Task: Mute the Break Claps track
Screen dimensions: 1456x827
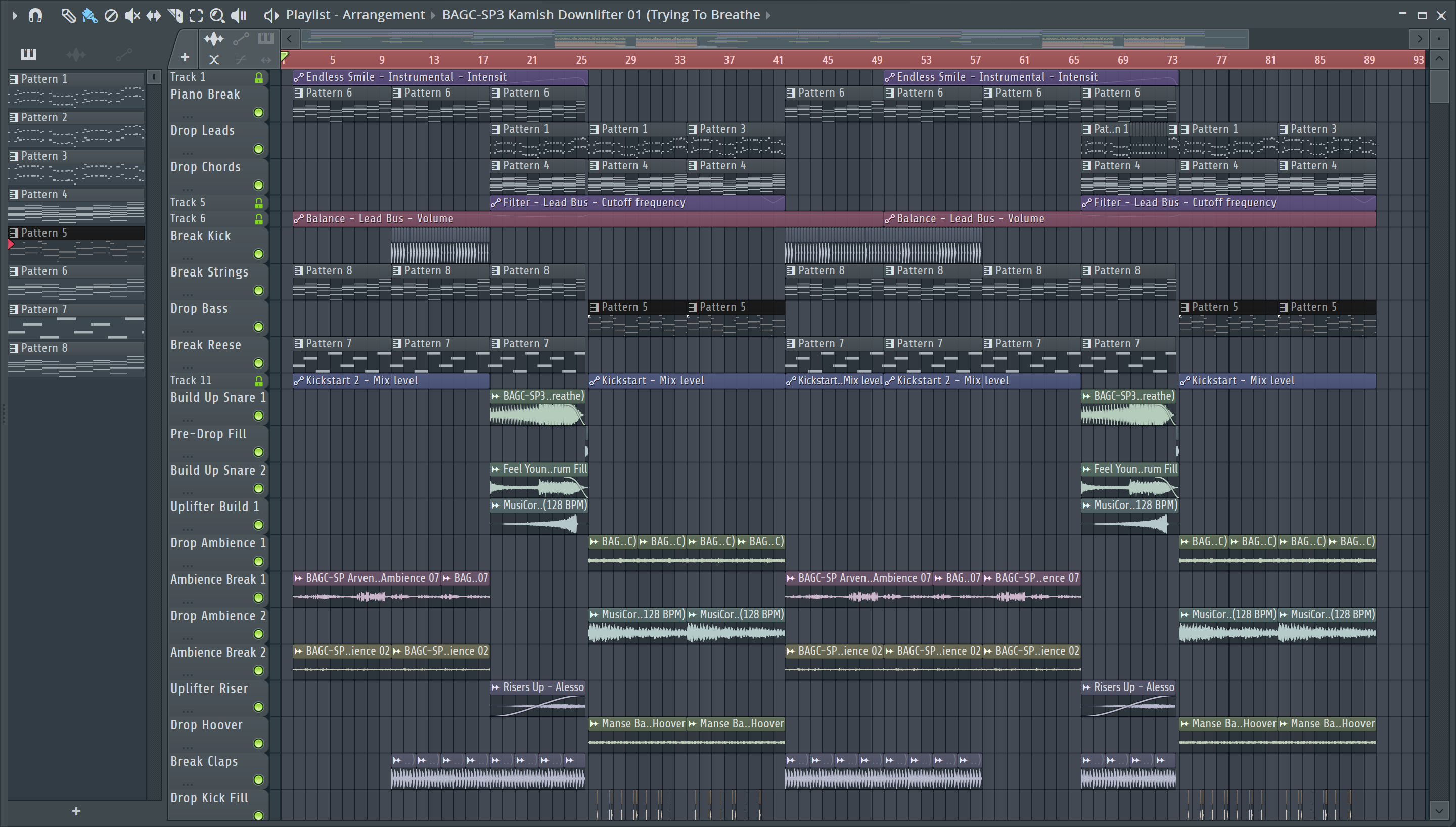Action: click(x=258, y=779)
